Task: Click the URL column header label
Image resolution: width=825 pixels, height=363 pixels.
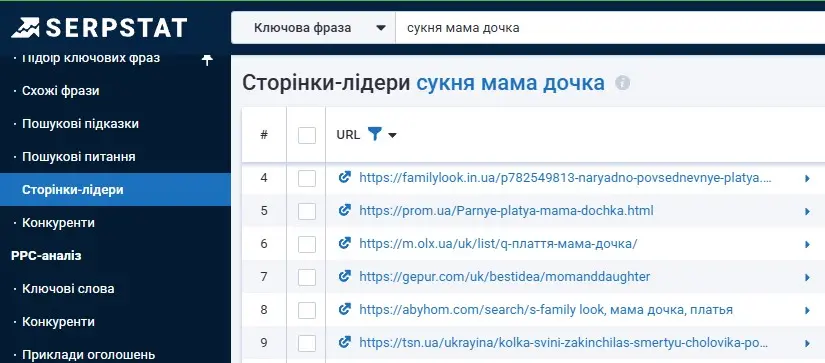Action: (348, 135)
